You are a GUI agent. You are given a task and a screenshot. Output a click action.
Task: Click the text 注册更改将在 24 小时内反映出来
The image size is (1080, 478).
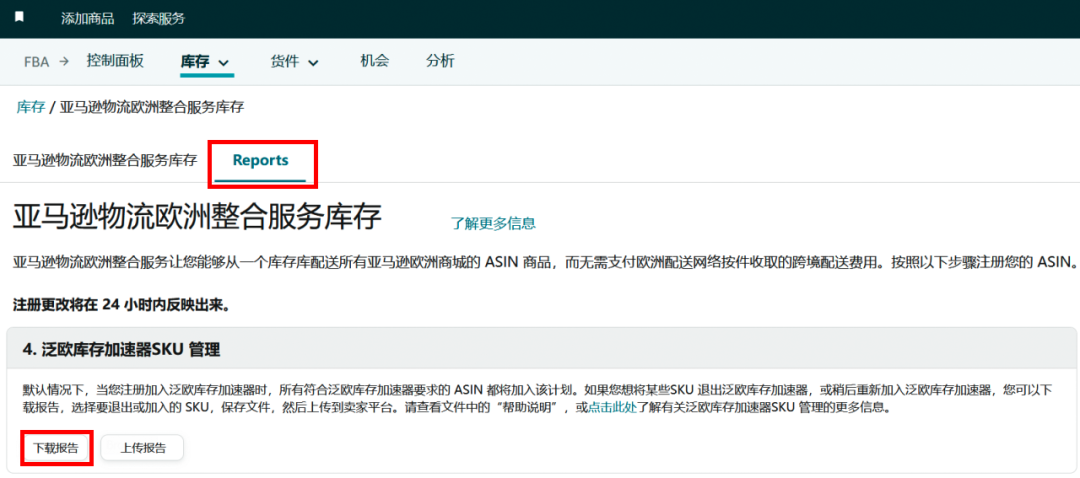pos(121,305)
